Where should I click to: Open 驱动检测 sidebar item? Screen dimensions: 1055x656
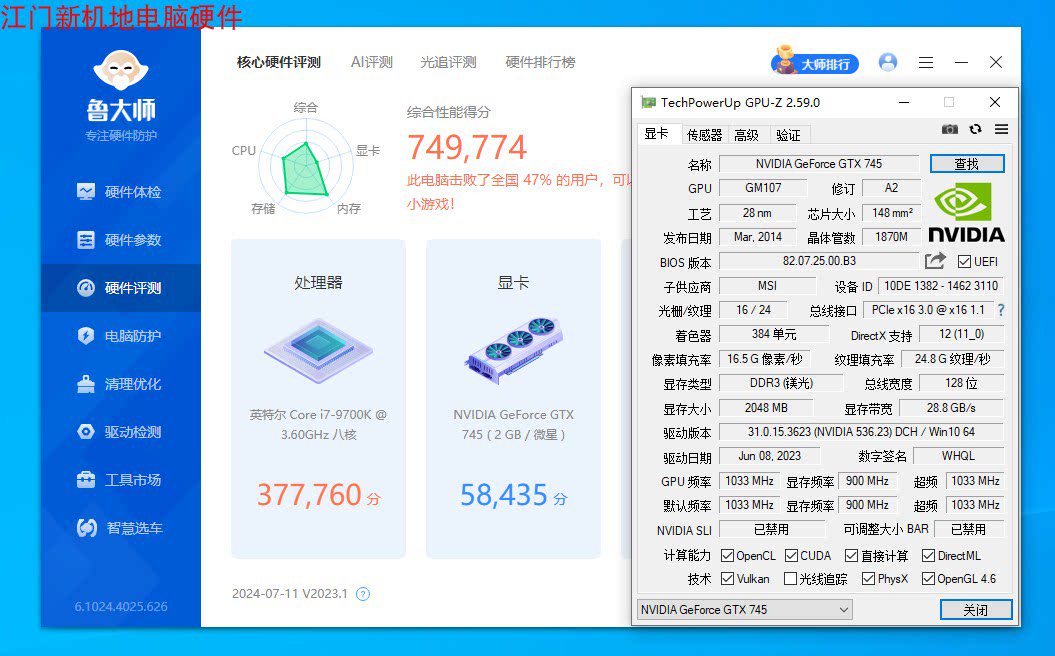(x=120, y=432)
